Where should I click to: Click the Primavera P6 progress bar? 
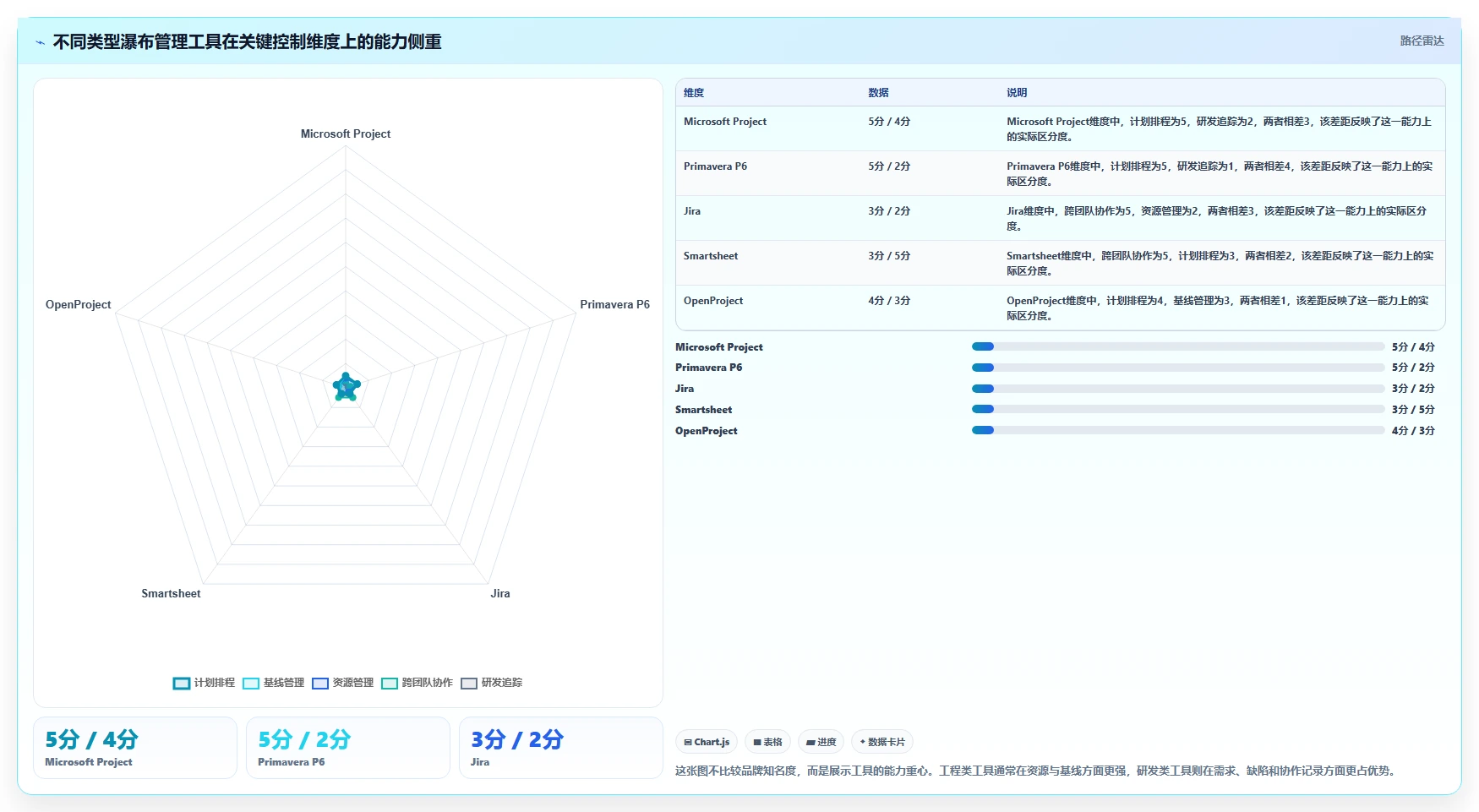[1178, 368]
